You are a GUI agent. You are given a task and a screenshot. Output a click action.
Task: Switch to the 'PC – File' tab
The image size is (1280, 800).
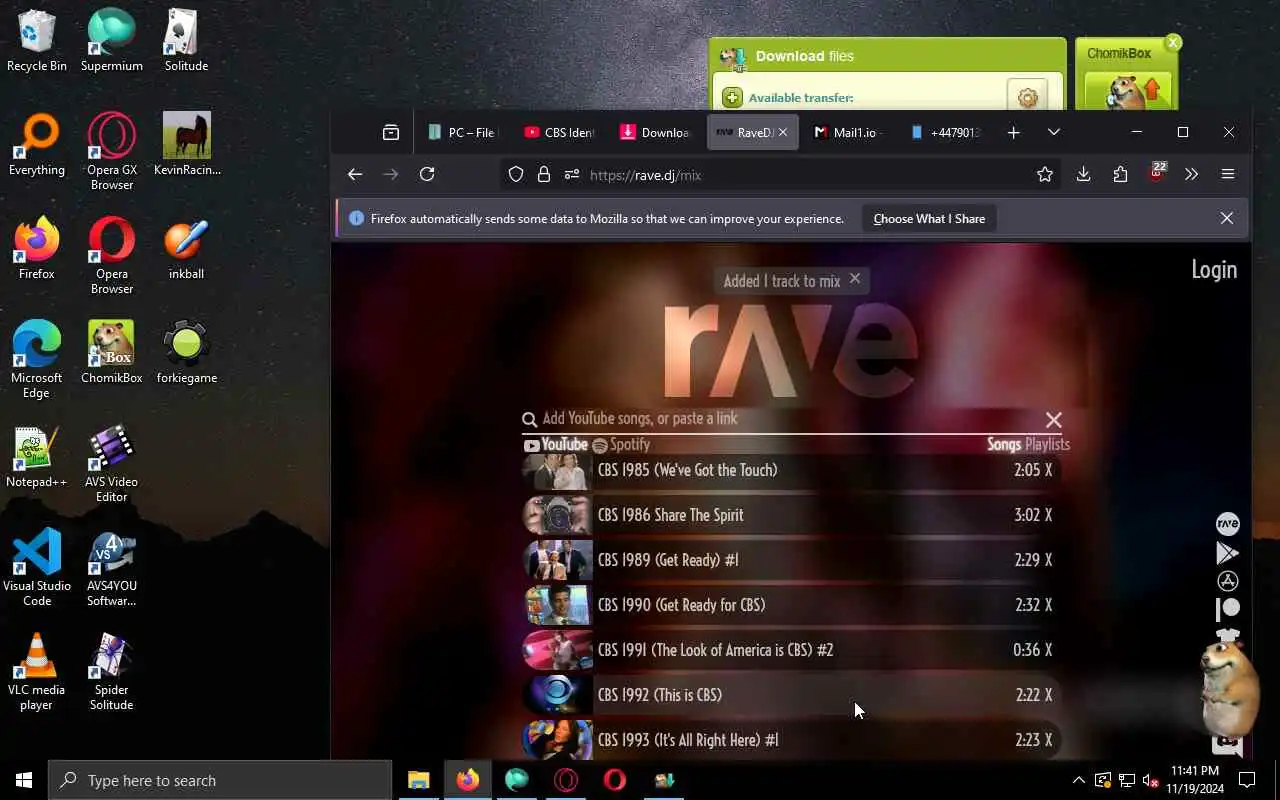(x=462, y=132)
